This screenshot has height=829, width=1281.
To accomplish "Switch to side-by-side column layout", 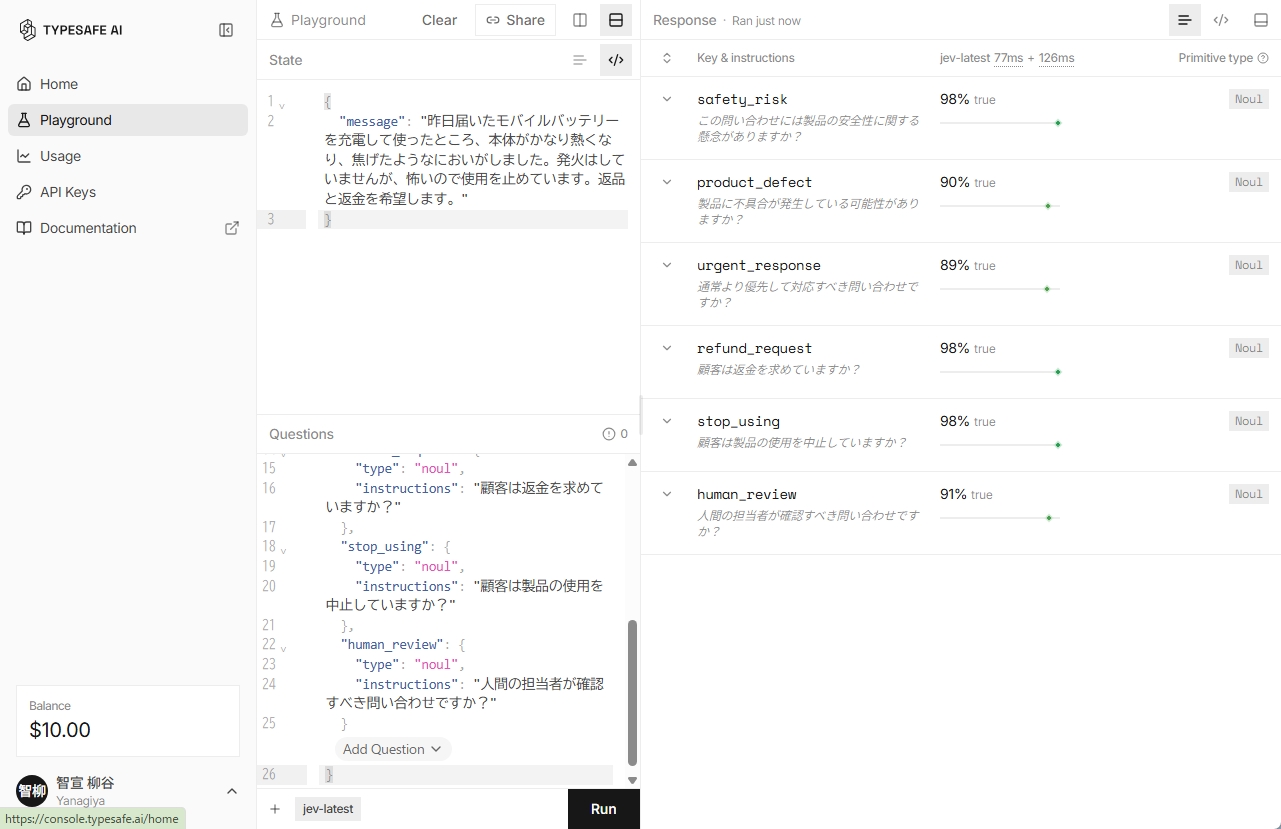I will pos(580,20).
